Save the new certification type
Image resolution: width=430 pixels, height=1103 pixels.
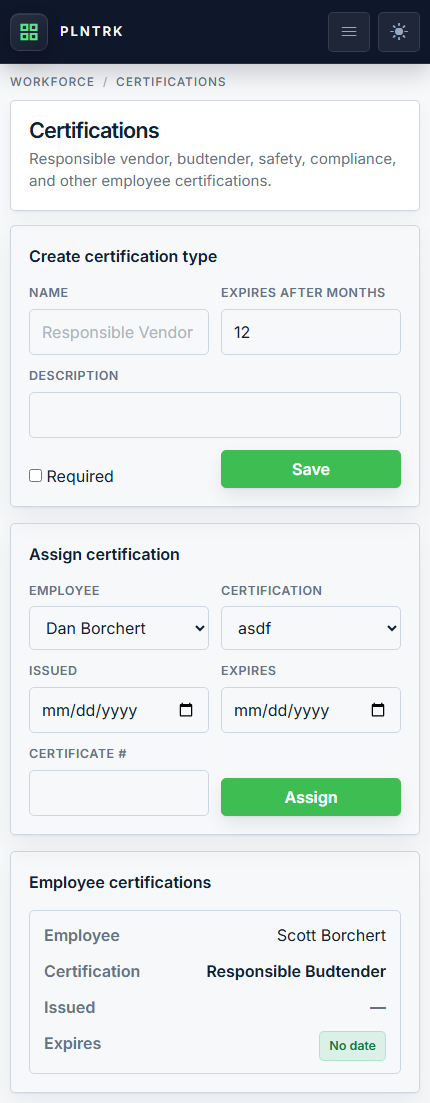(311, 469)
